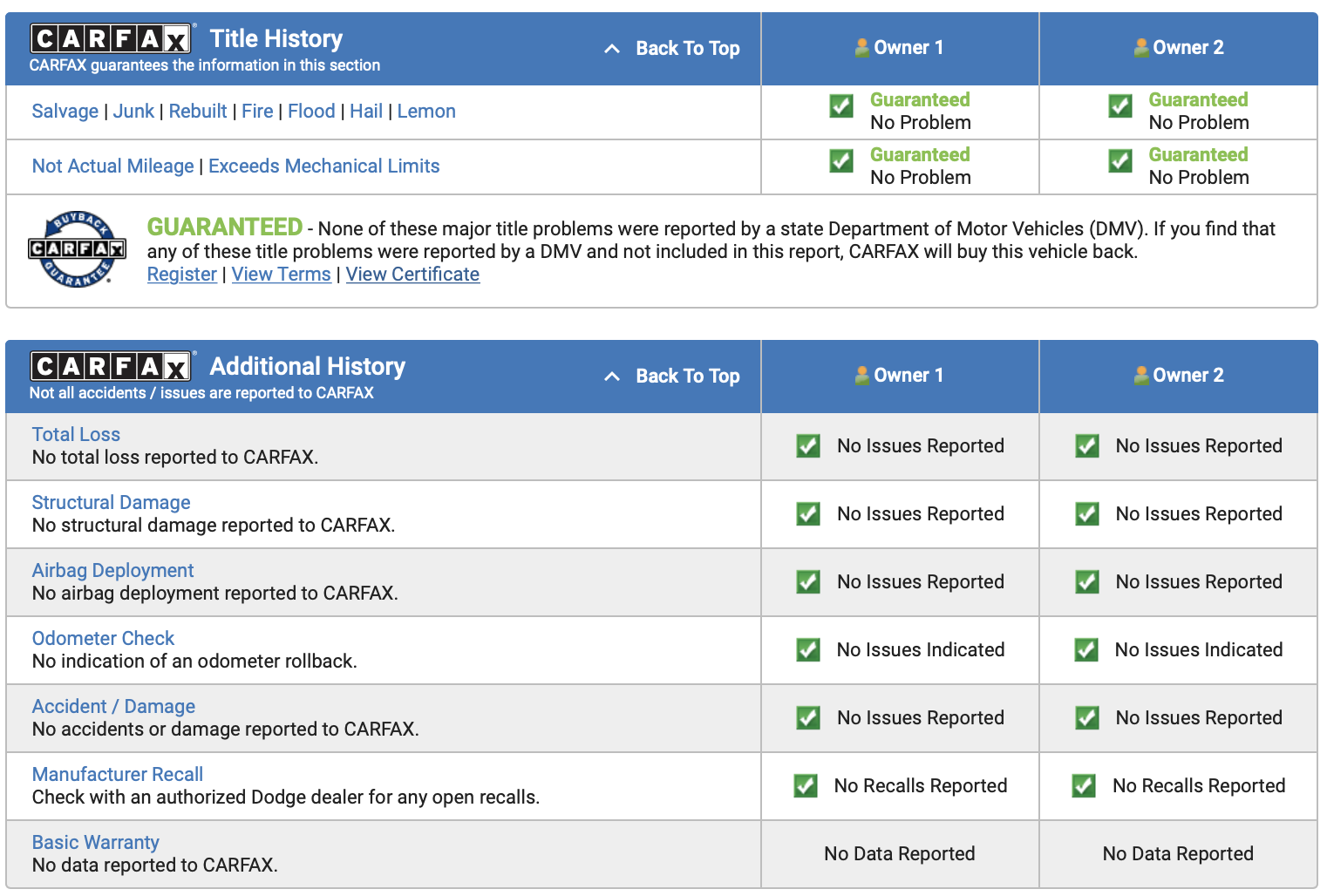This screenshot has height=896, width=1327.
Task: Click 'CARFAX guarantees the information in this section'
Action: click(205, 65)
